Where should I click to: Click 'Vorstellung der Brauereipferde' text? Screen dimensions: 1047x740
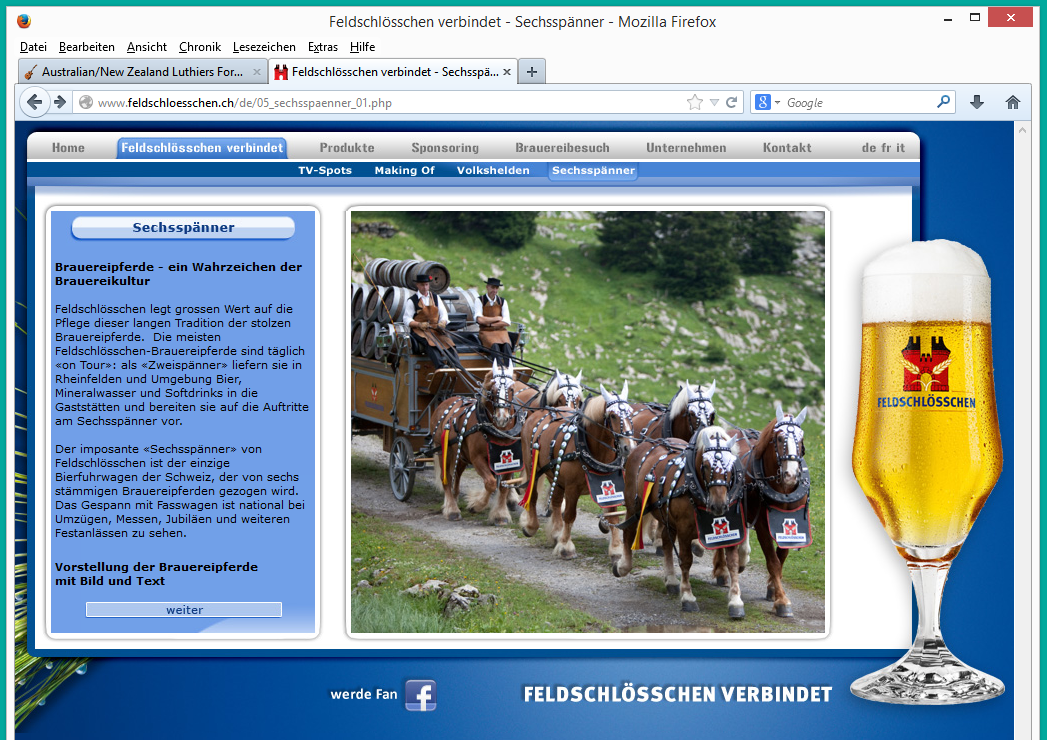[x=156, y=566]
